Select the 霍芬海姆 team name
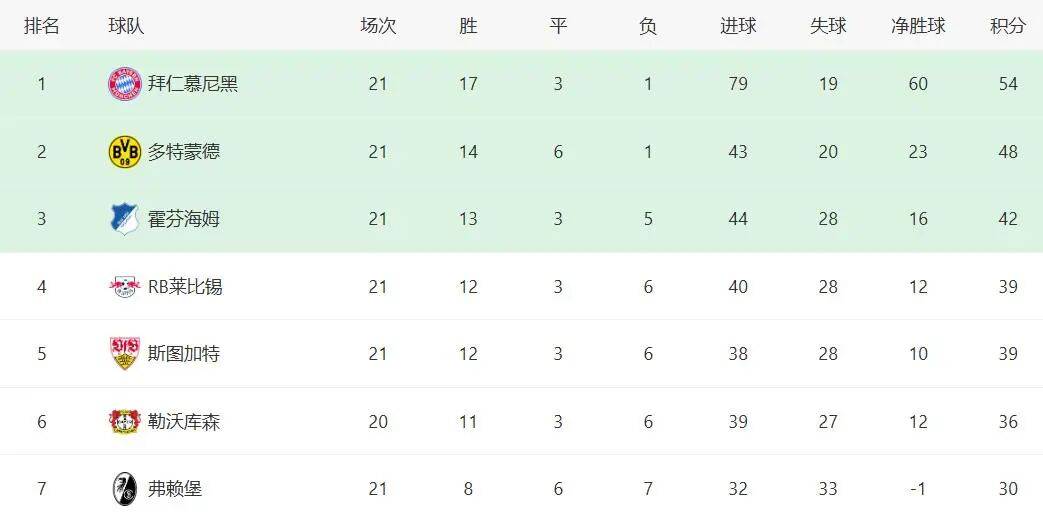 click(x=184, y=219)
